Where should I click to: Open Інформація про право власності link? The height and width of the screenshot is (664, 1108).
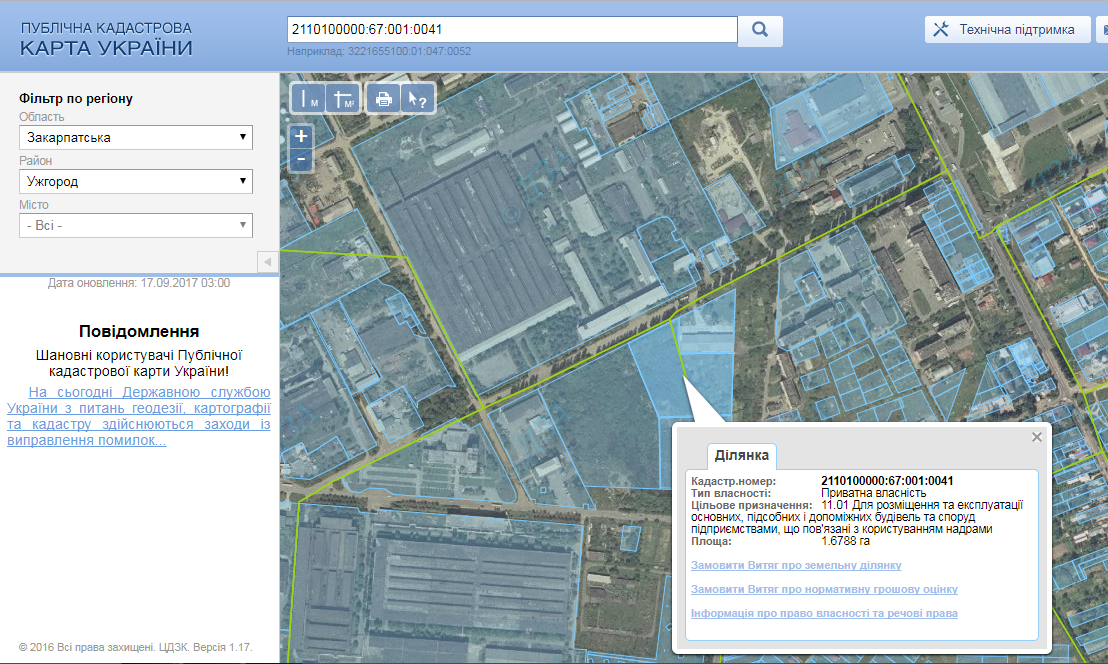824,614
